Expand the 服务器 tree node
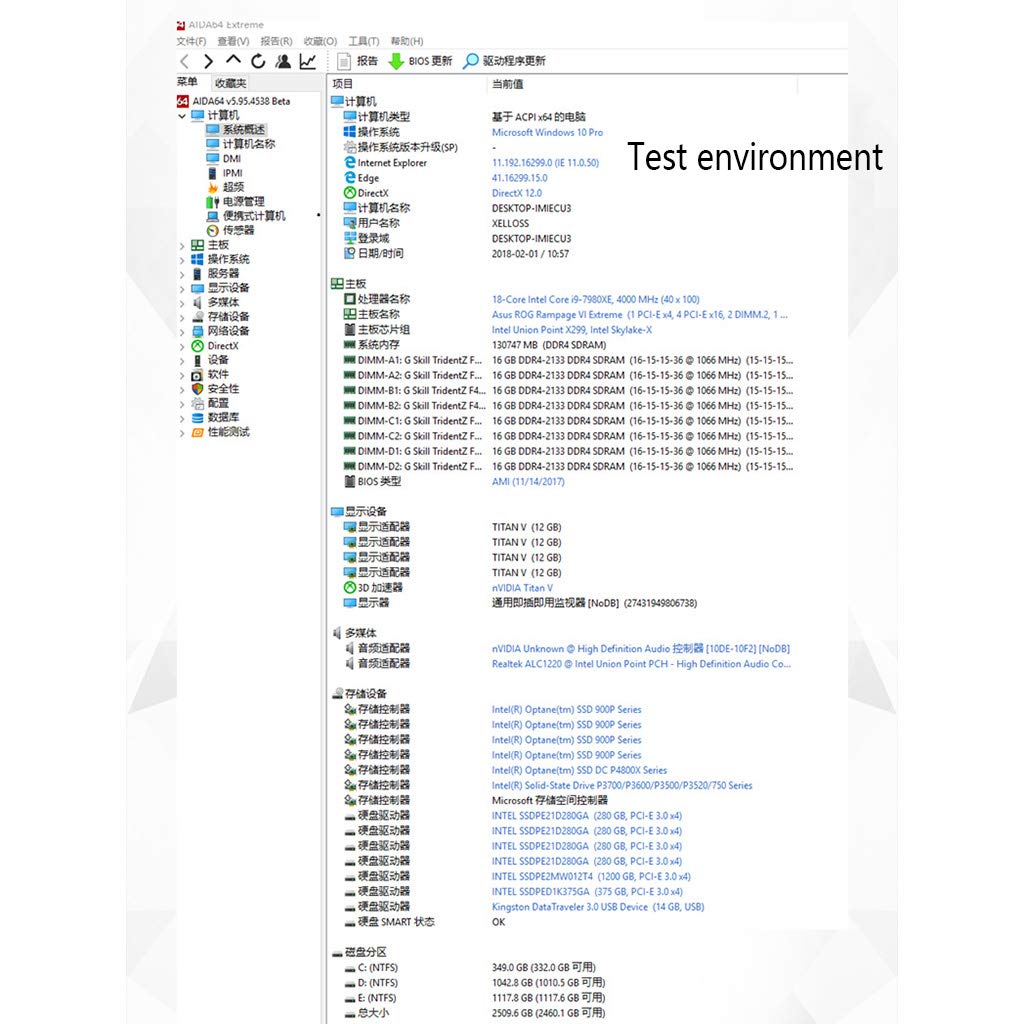This screenshot has width=1024, height=1024. click(x=182, y=274)
